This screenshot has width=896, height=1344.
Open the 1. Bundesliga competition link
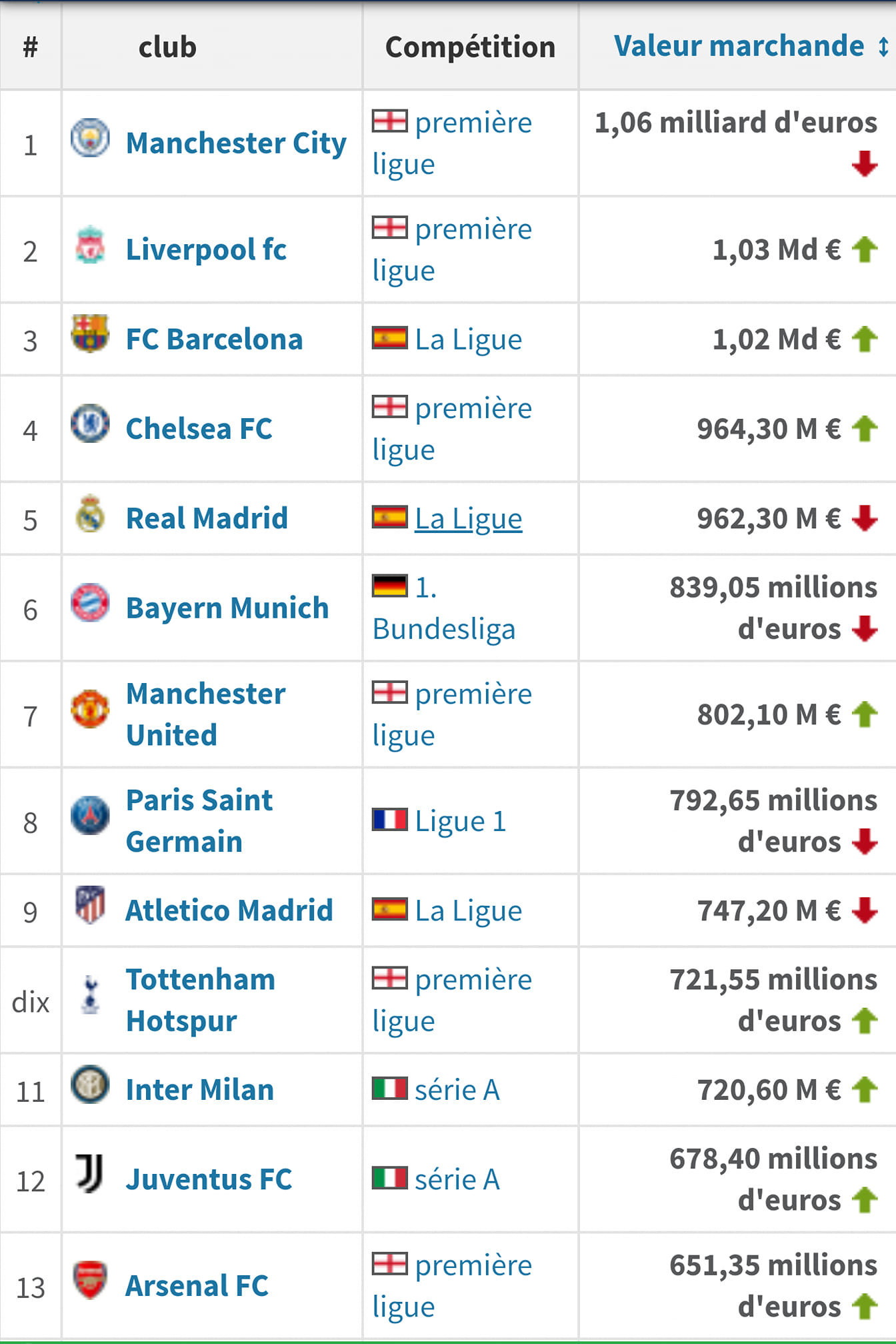[x=444, y=608]
